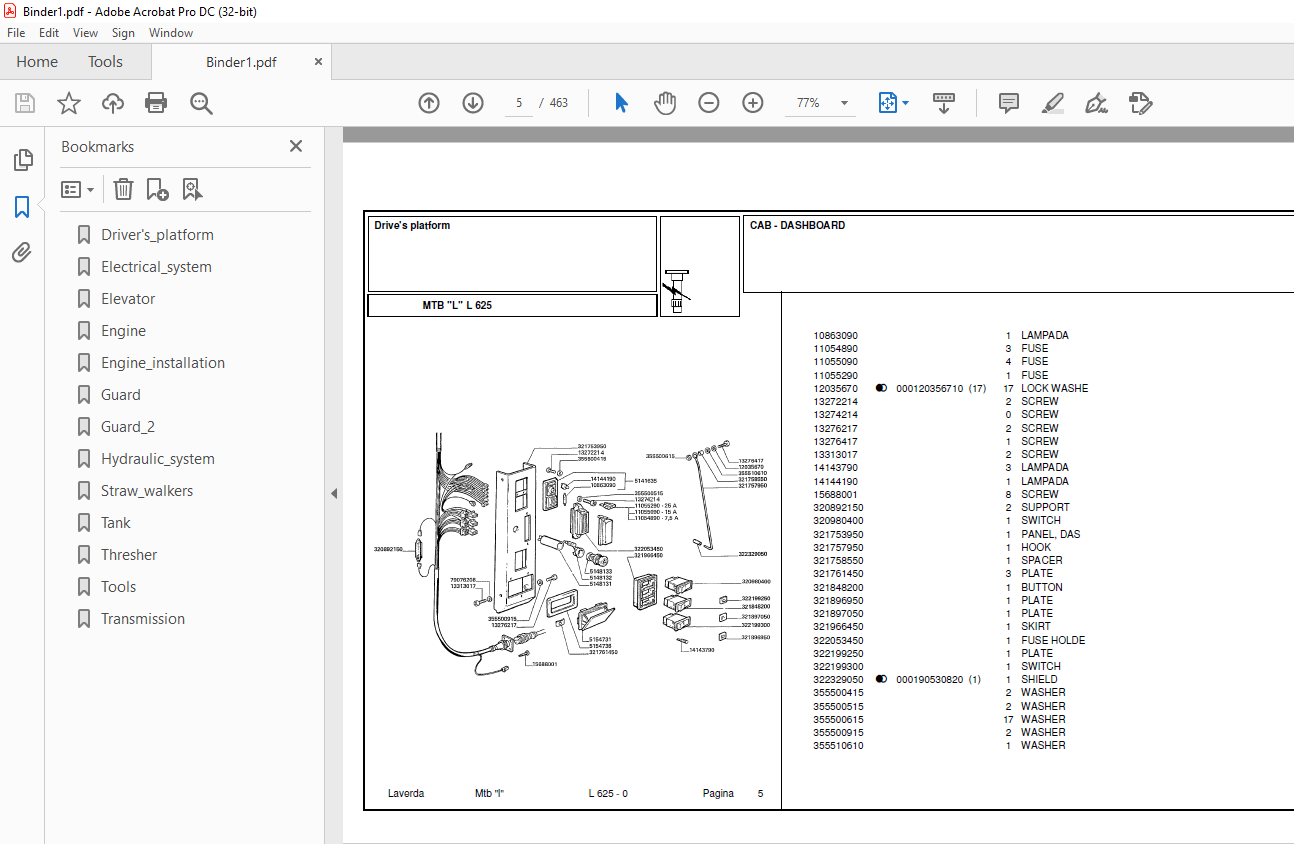Screen dimensions: 1294x844
Task: Activate the Selection arrow tool
Action: click(x=621, y=103)
